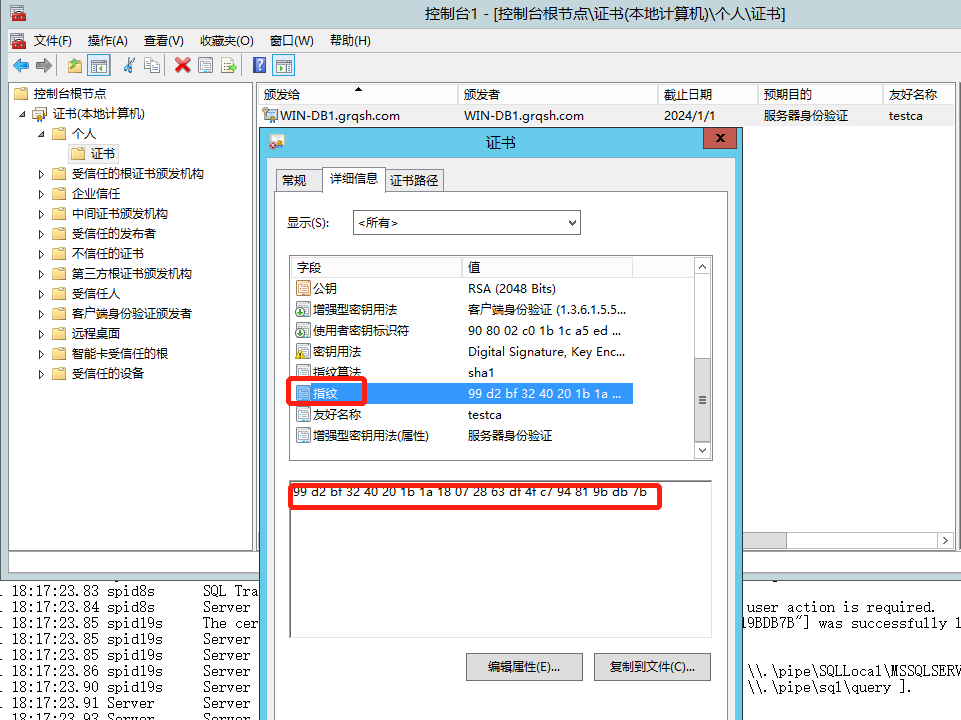961x720 pixels.
Task: Click the 受信任的根证书颁发机构 folder icon
Action: click(59, 174)
